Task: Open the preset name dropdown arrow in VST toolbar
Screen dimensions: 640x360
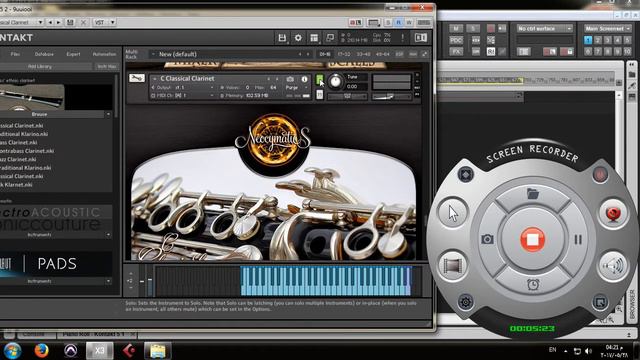Action: [40, 22]
